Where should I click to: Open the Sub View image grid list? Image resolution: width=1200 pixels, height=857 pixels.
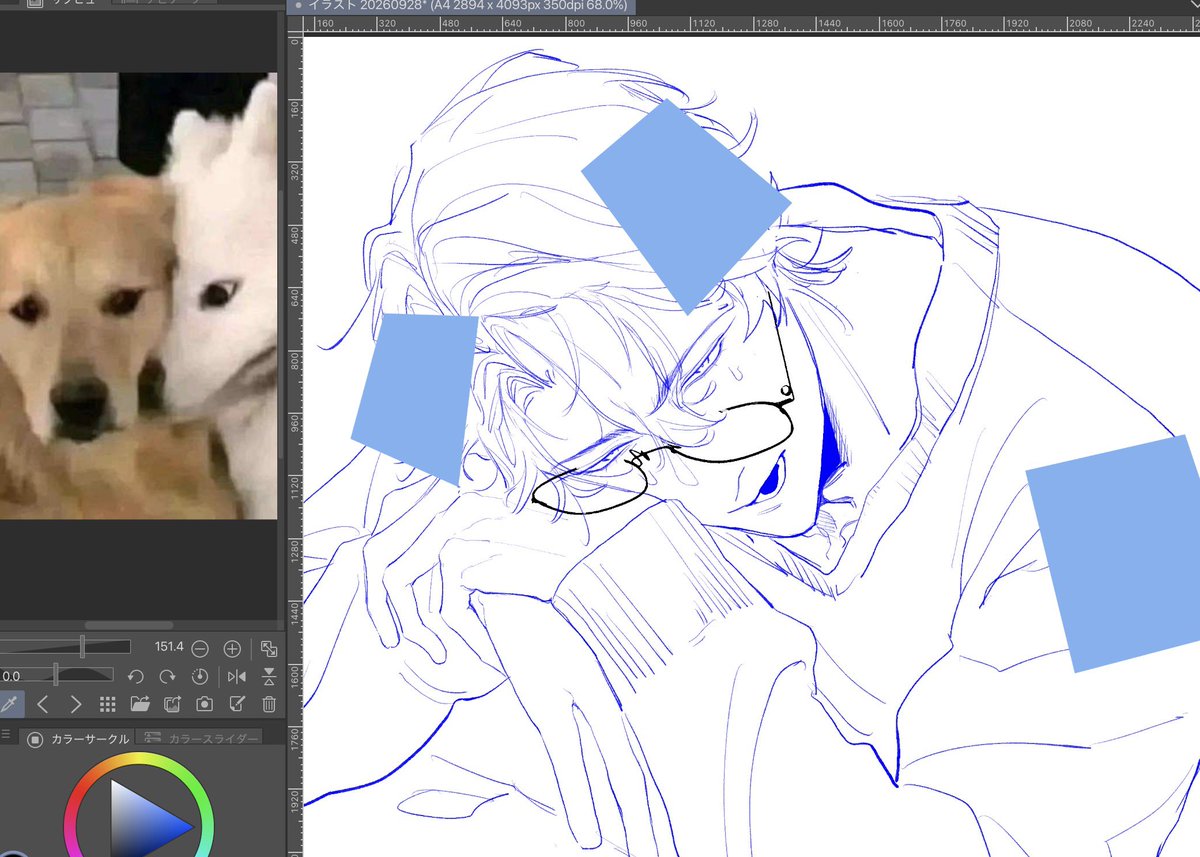107,704
